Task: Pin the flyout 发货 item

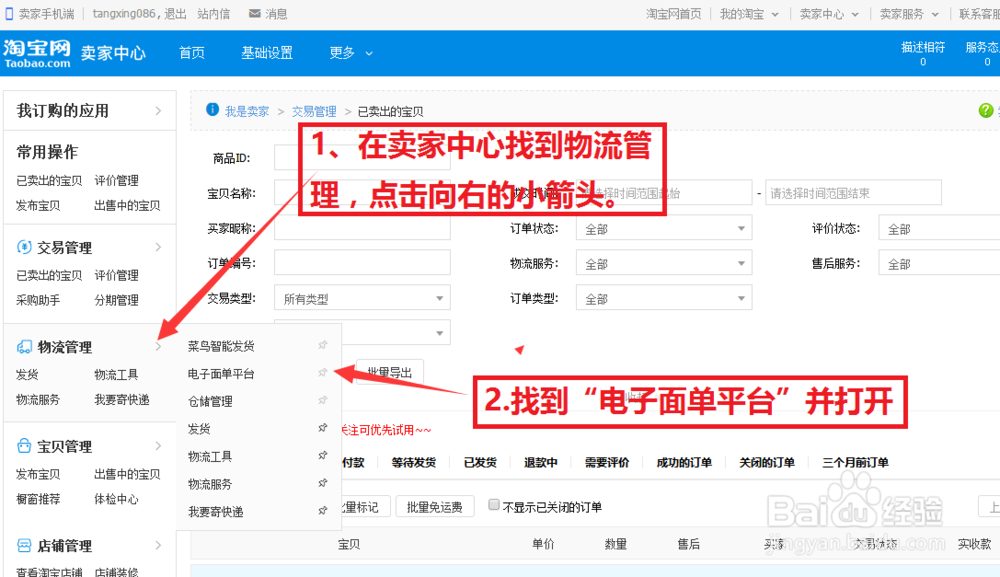Action: 323,428
